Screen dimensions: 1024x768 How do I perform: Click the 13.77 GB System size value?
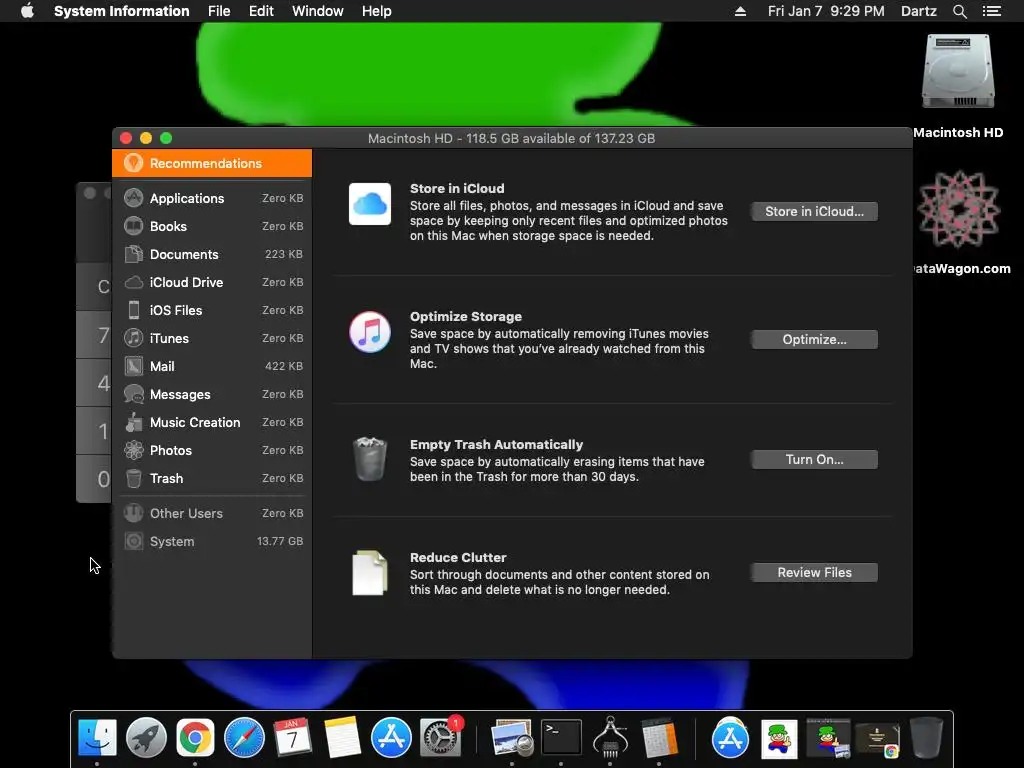click(280, 541)
